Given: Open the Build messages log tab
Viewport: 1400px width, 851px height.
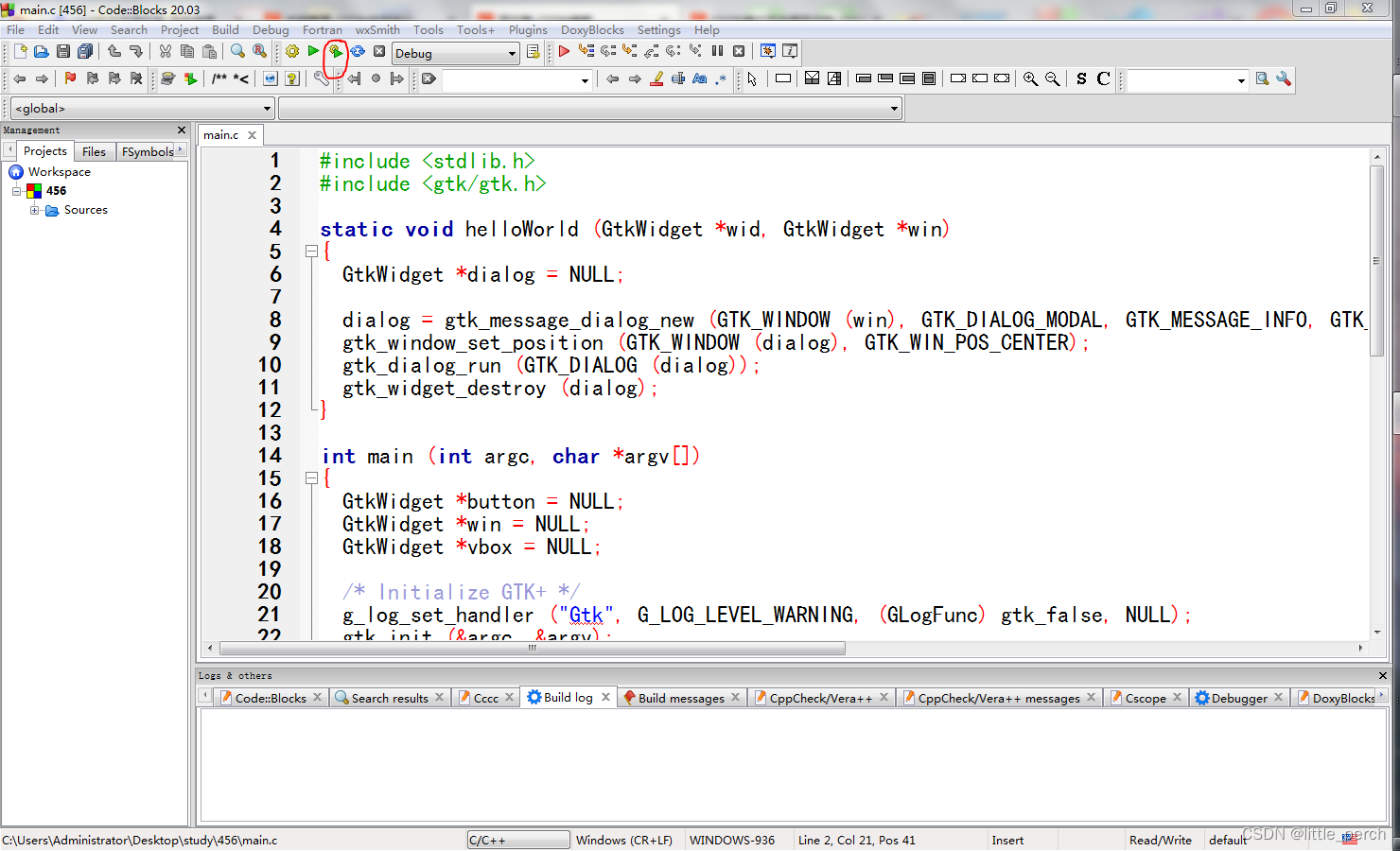Looking at the screenshot, I should [x=681, y=698].
